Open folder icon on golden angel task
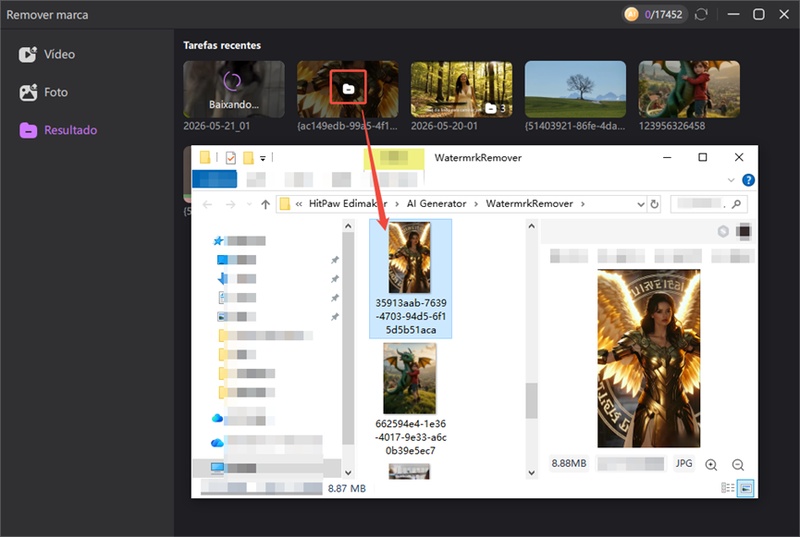800x537 pixels. (348, 88)
